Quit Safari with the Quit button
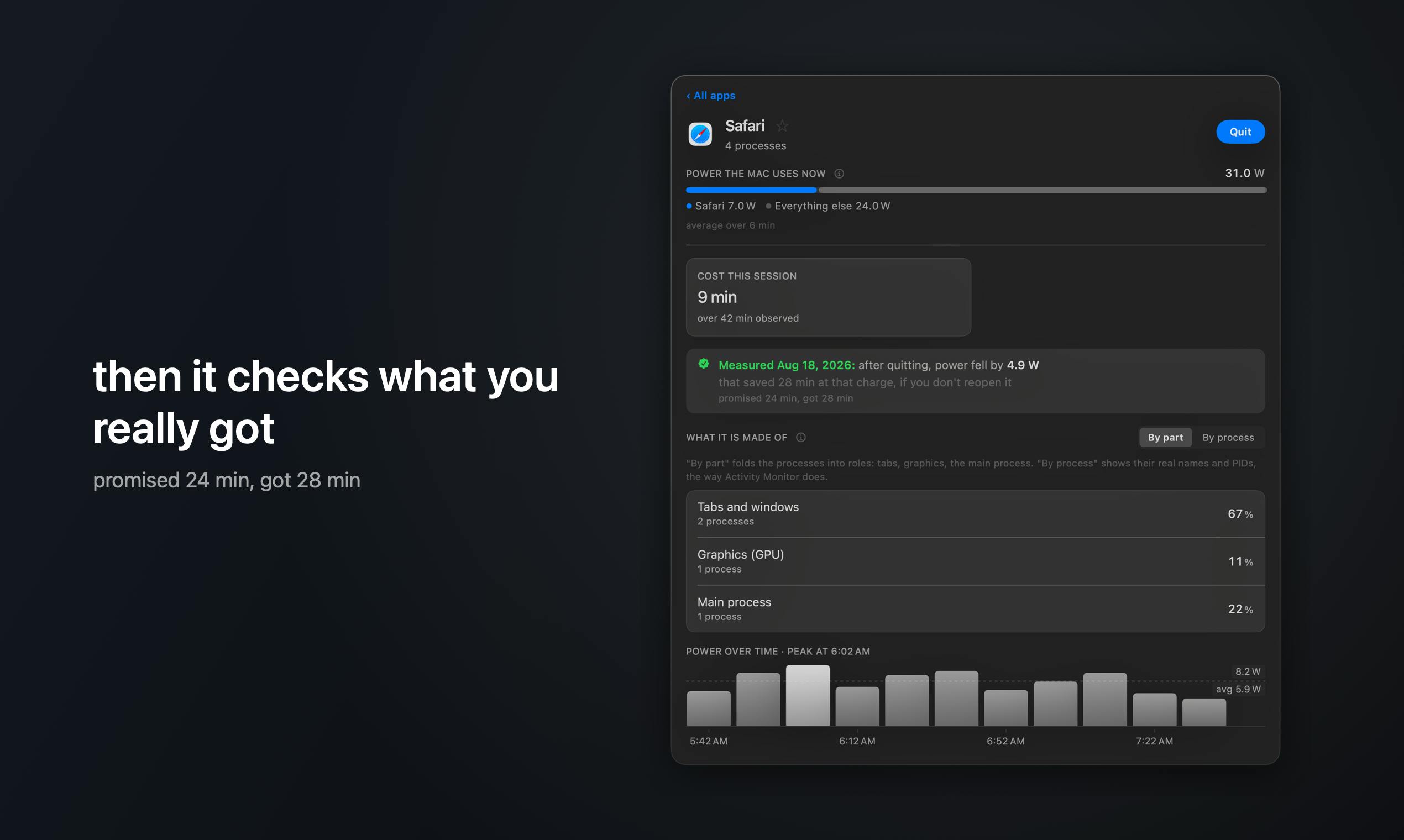This screenshot has height=840, width=1404. point(1240,132)
